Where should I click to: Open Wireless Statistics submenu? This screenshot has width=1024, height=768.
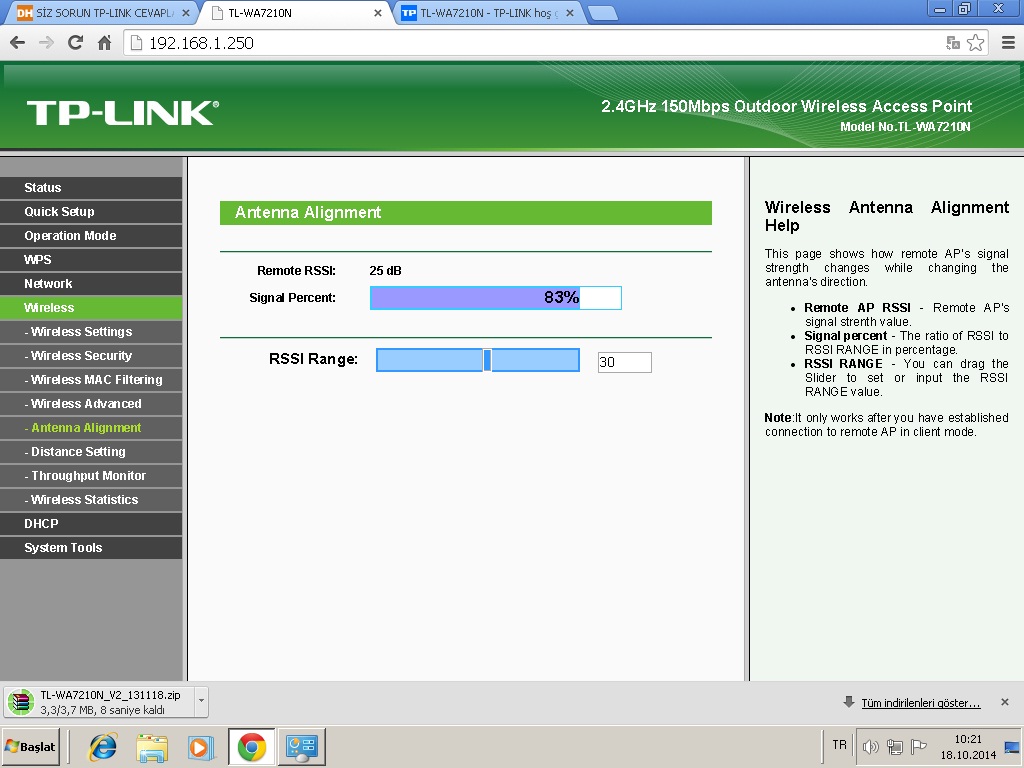coord(91,500)
